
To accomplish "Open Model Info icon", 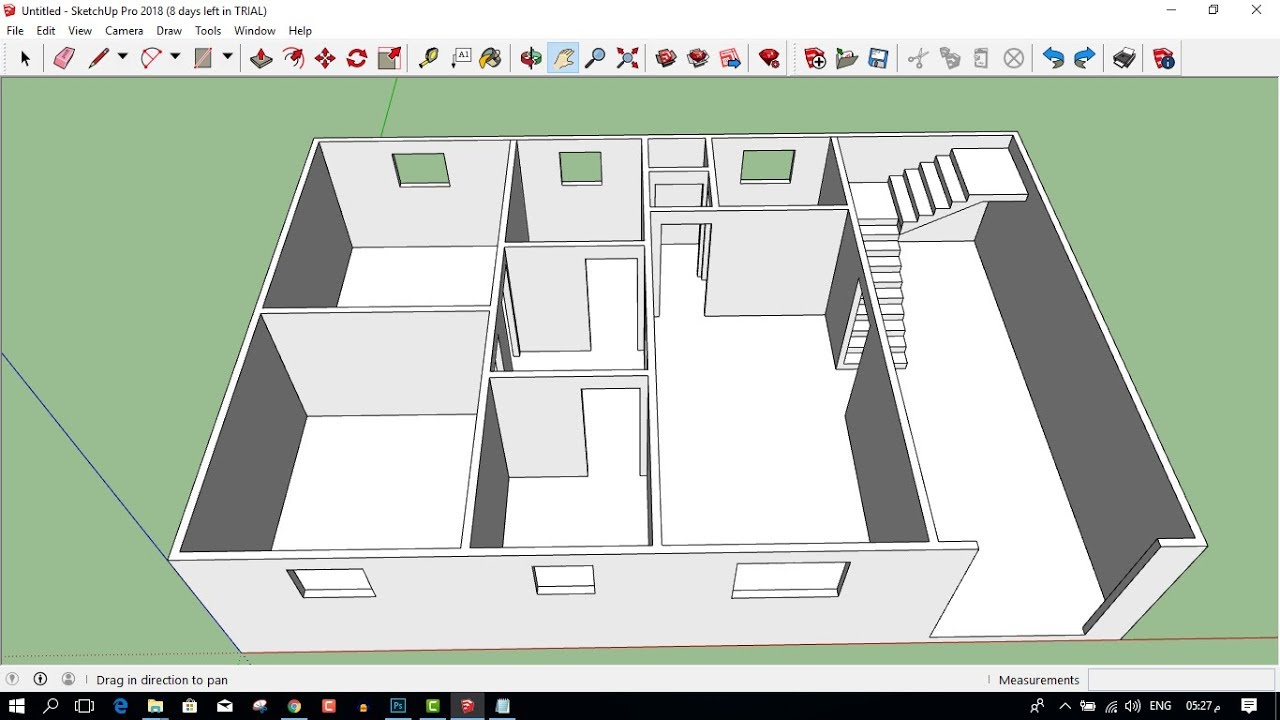I will (1164, 59).
